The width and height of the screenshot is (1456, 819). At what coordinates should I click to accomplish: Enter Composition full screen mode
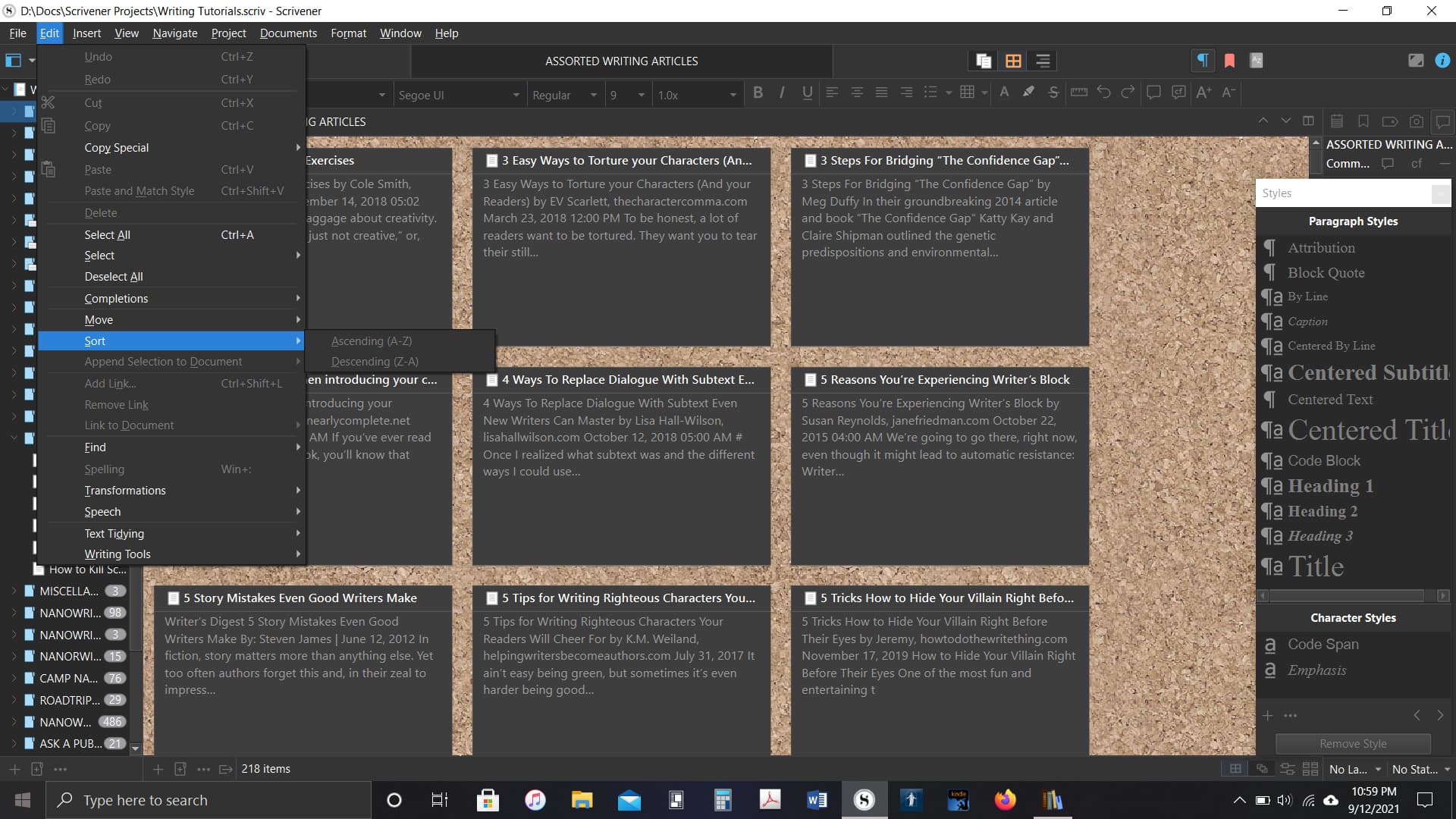tap(1415, 61)
